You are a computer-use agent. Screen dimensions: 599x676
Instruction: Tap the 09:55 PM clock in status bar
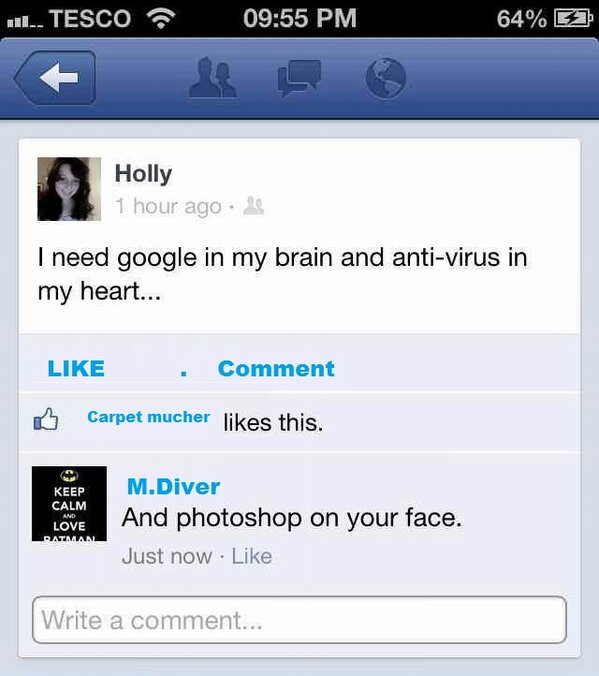tap(300, 19)
